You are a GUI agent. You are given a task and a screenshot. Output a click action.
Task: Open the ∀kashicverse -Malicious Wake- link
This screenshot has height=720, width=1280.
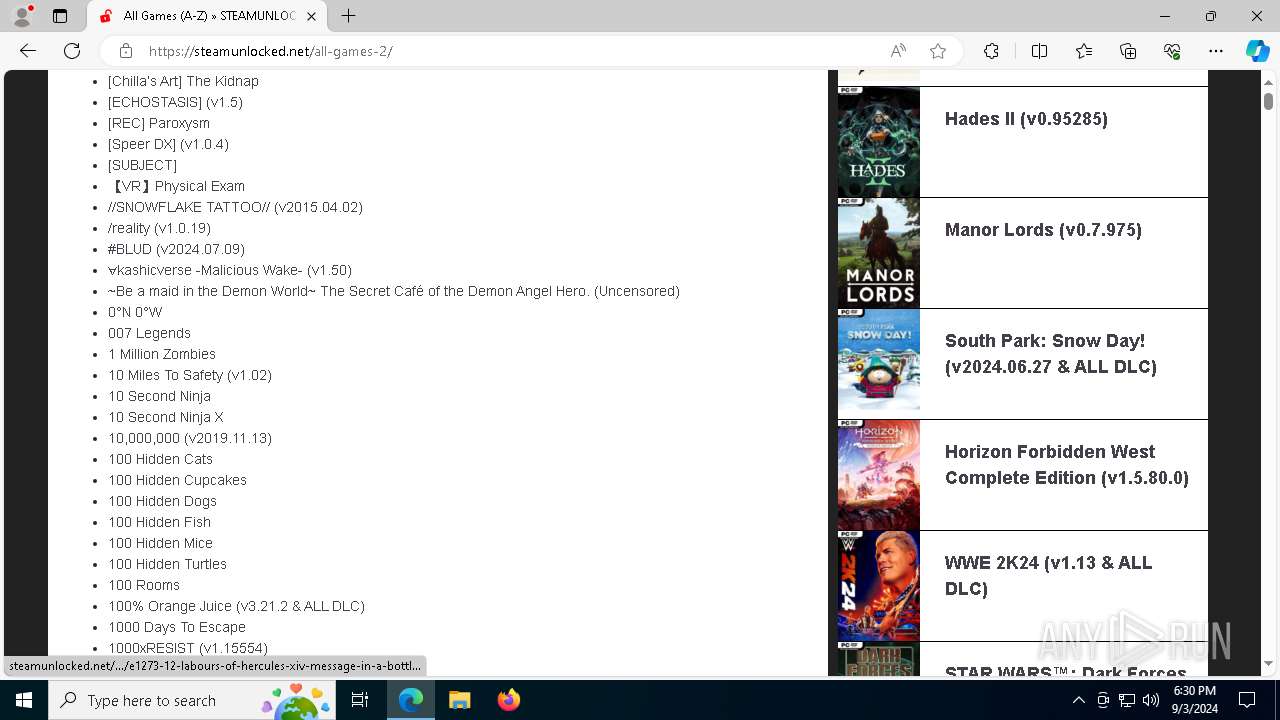(230, 270)
